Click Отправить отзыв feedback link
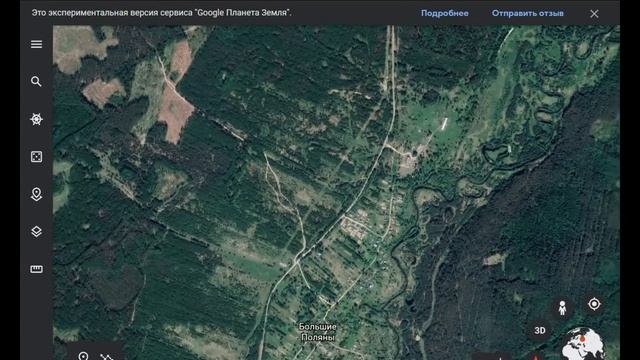Image resolution: width=640 pixels, height=360 pixels. point(527,13)
